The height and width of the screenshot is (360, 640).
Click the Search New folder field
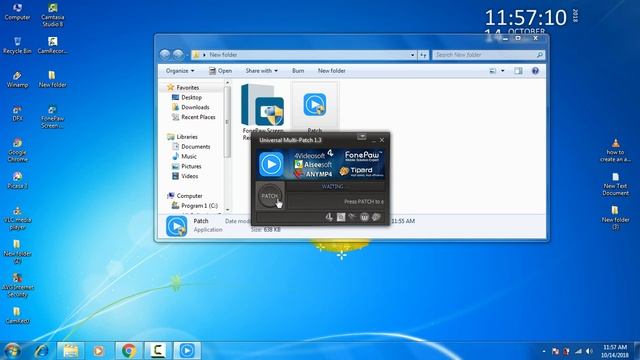coord(488,55)
